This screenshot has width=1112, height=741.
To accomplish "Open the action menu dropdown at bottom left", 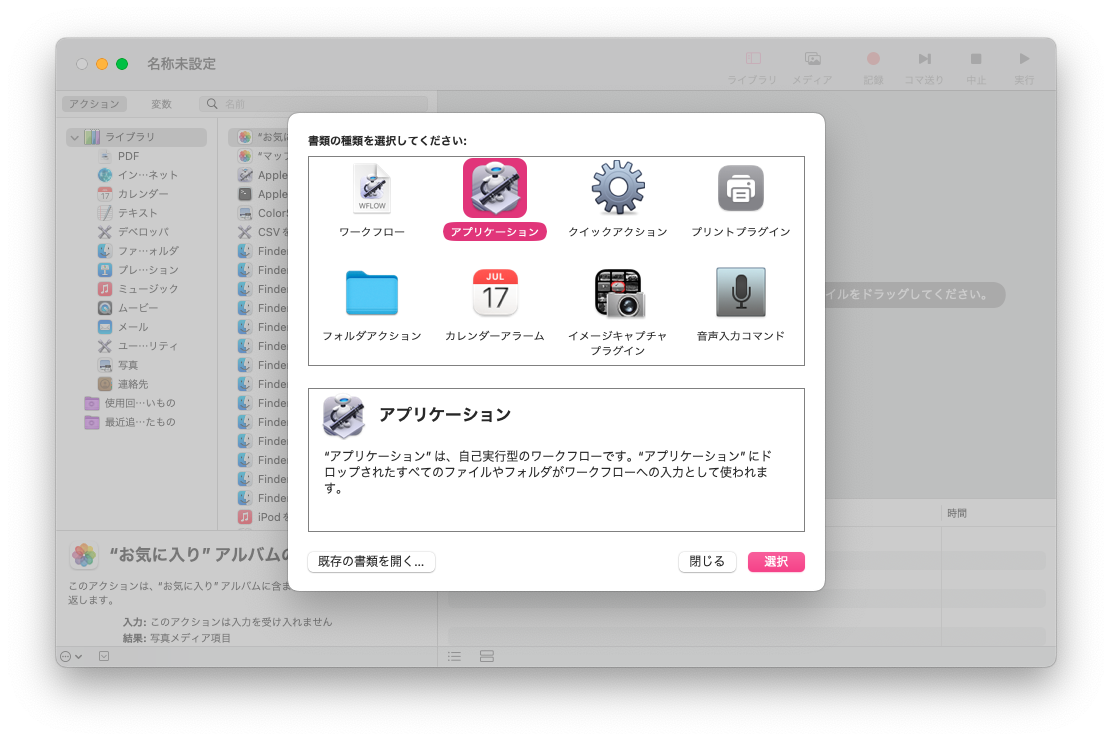I will click(x=71, y=657).
